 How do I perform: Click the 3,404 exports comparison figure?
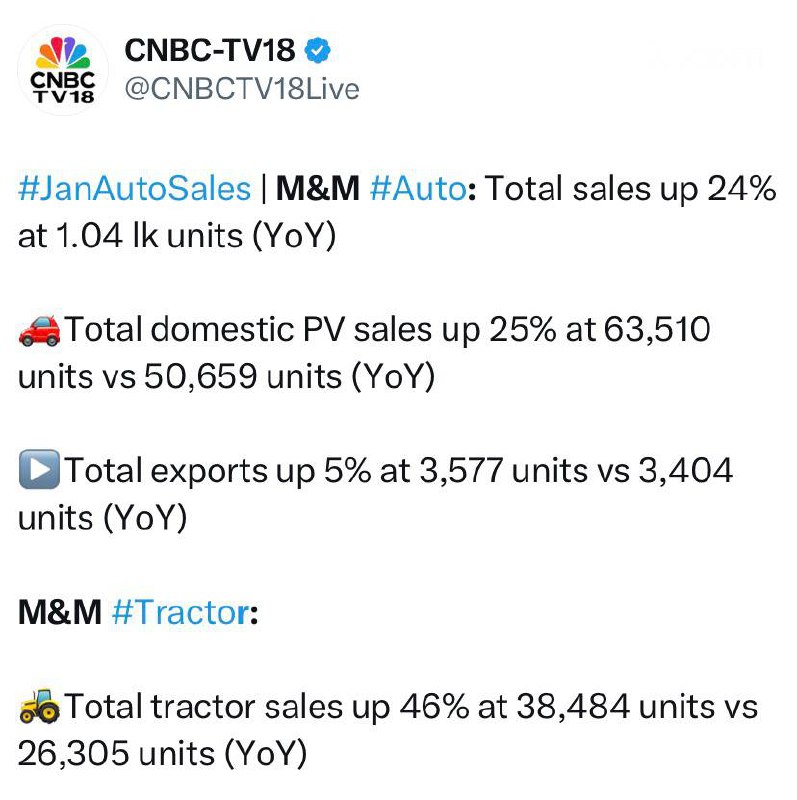click(685, 470)
